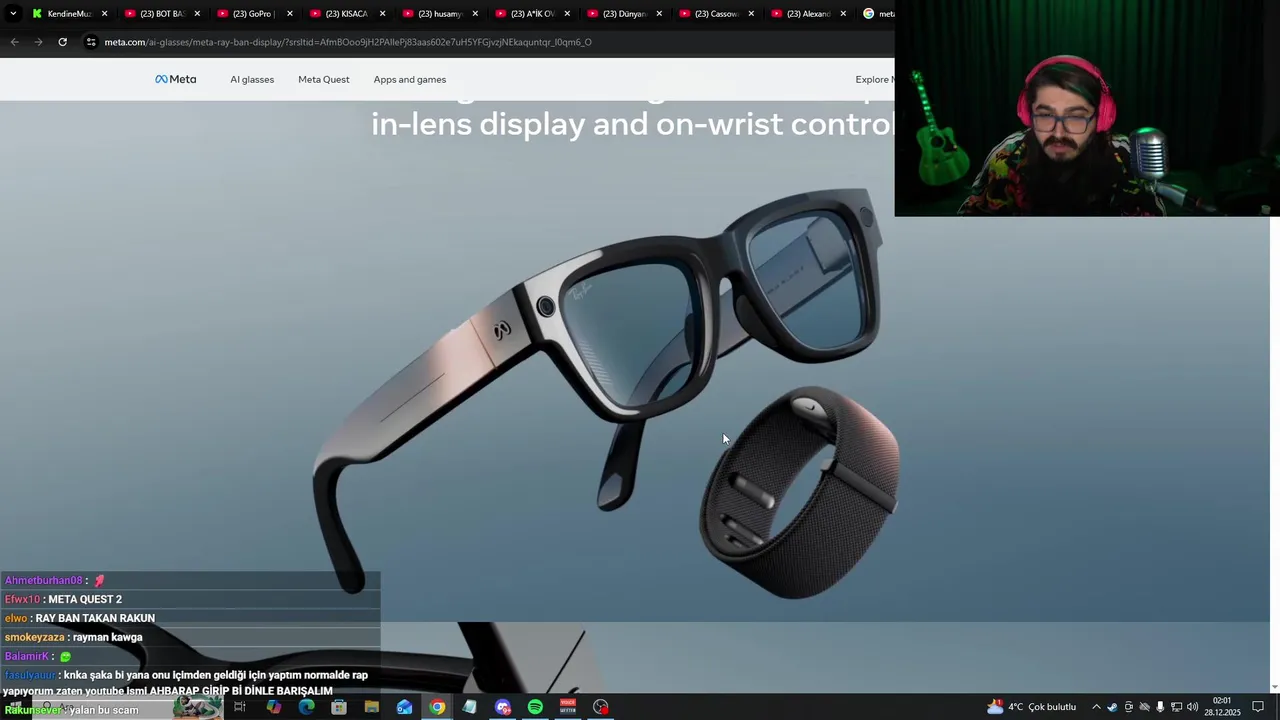Click the Meta logo in site header

175,79
